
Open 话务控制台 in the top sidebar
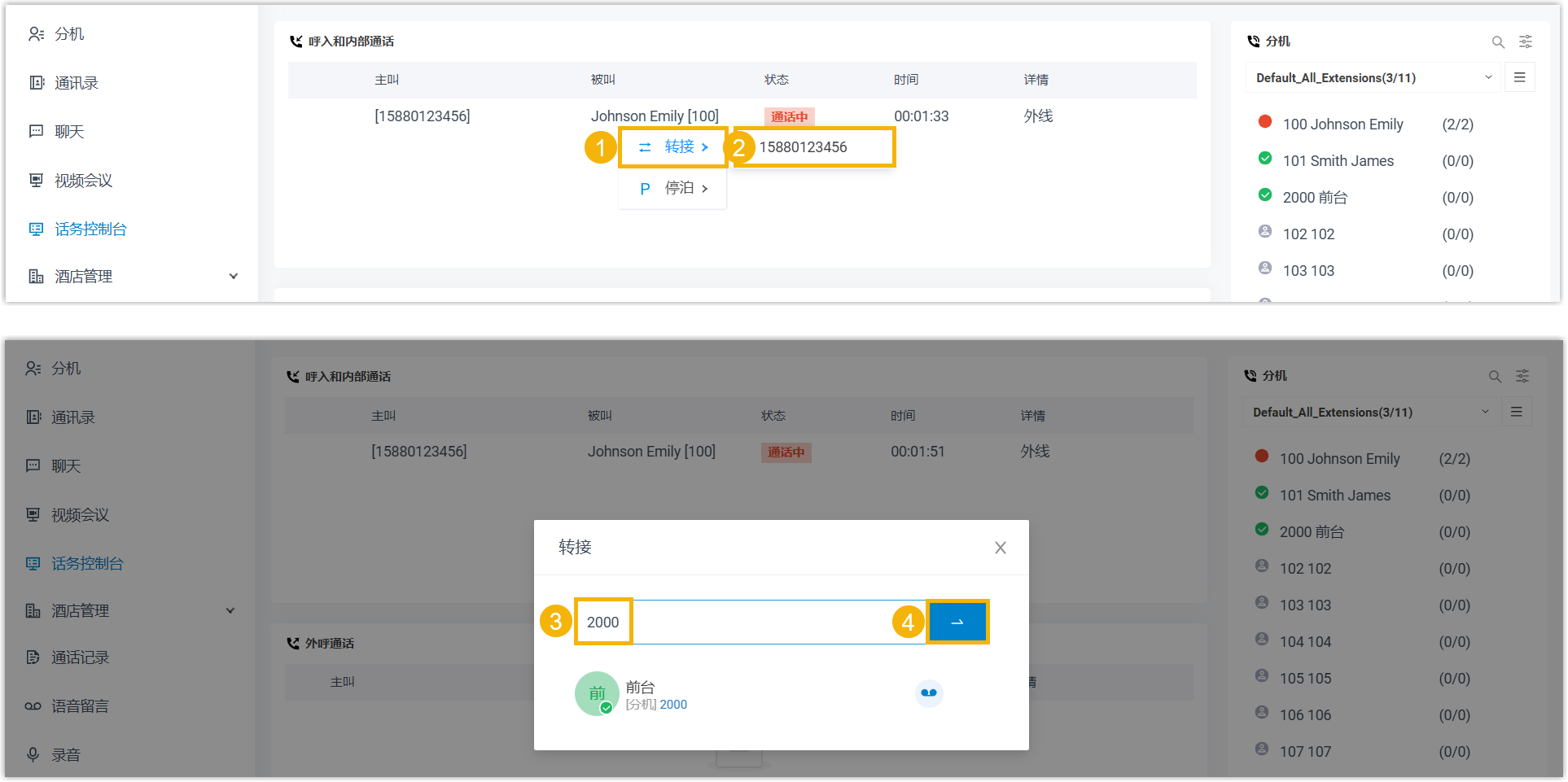pos(90,229)
